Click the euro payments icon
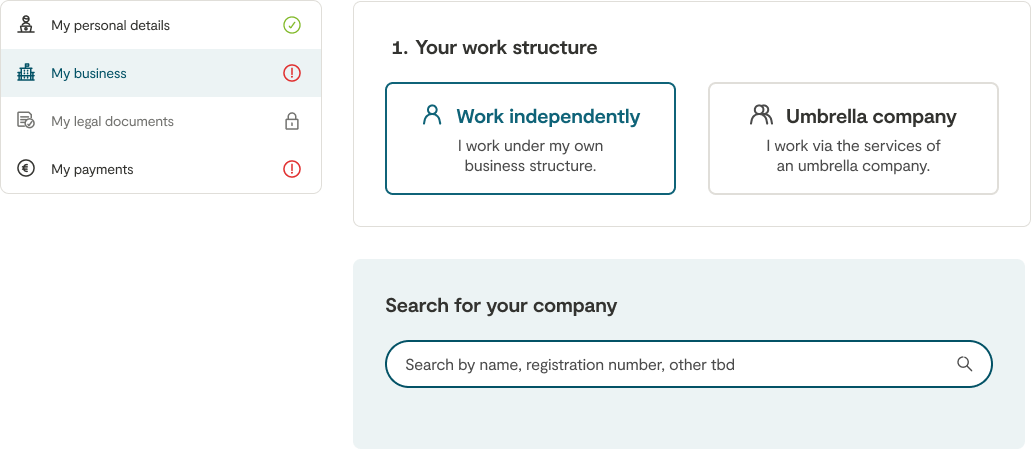 coord(26,169)
